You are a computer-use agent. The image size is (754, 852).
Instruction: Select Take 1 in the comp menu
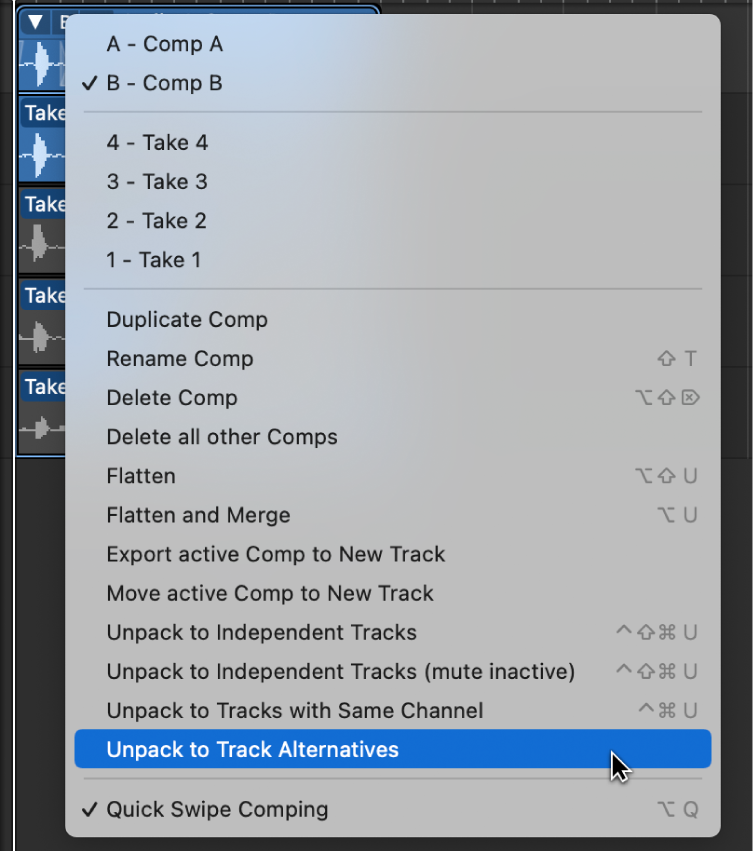(154, 259)
